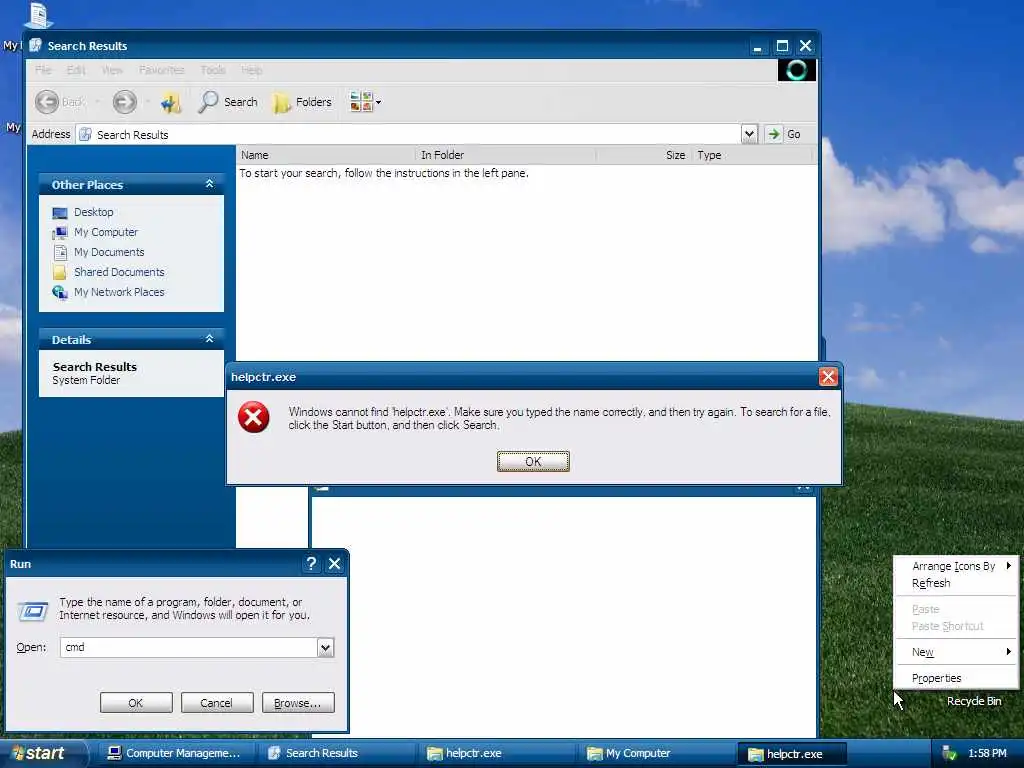The width and height of the screenshot is (1024, 768).
Task: Click the My Documents icon in Other Places
Action: click(59, 252)
